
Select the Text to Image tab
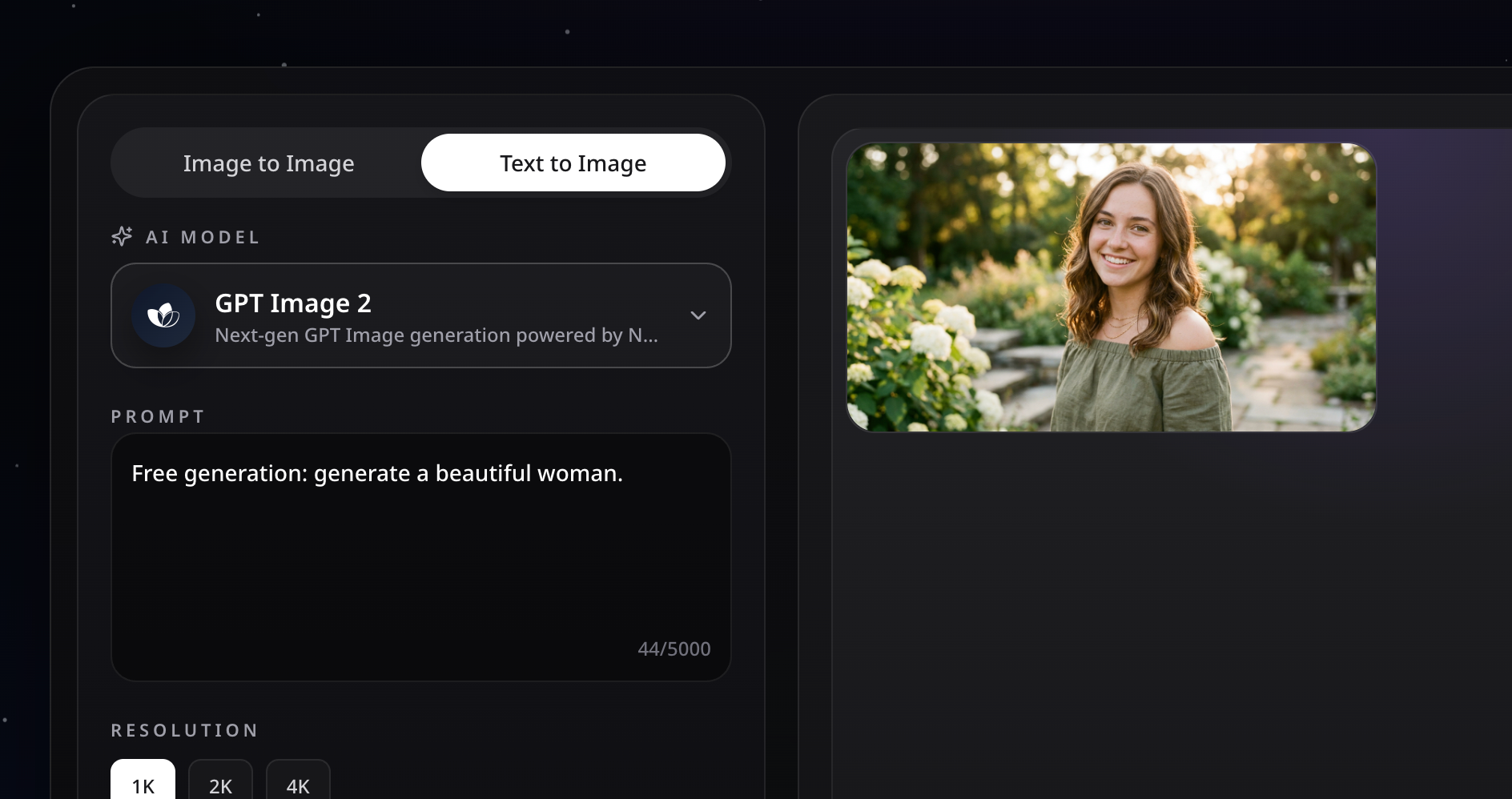point(573,163)
